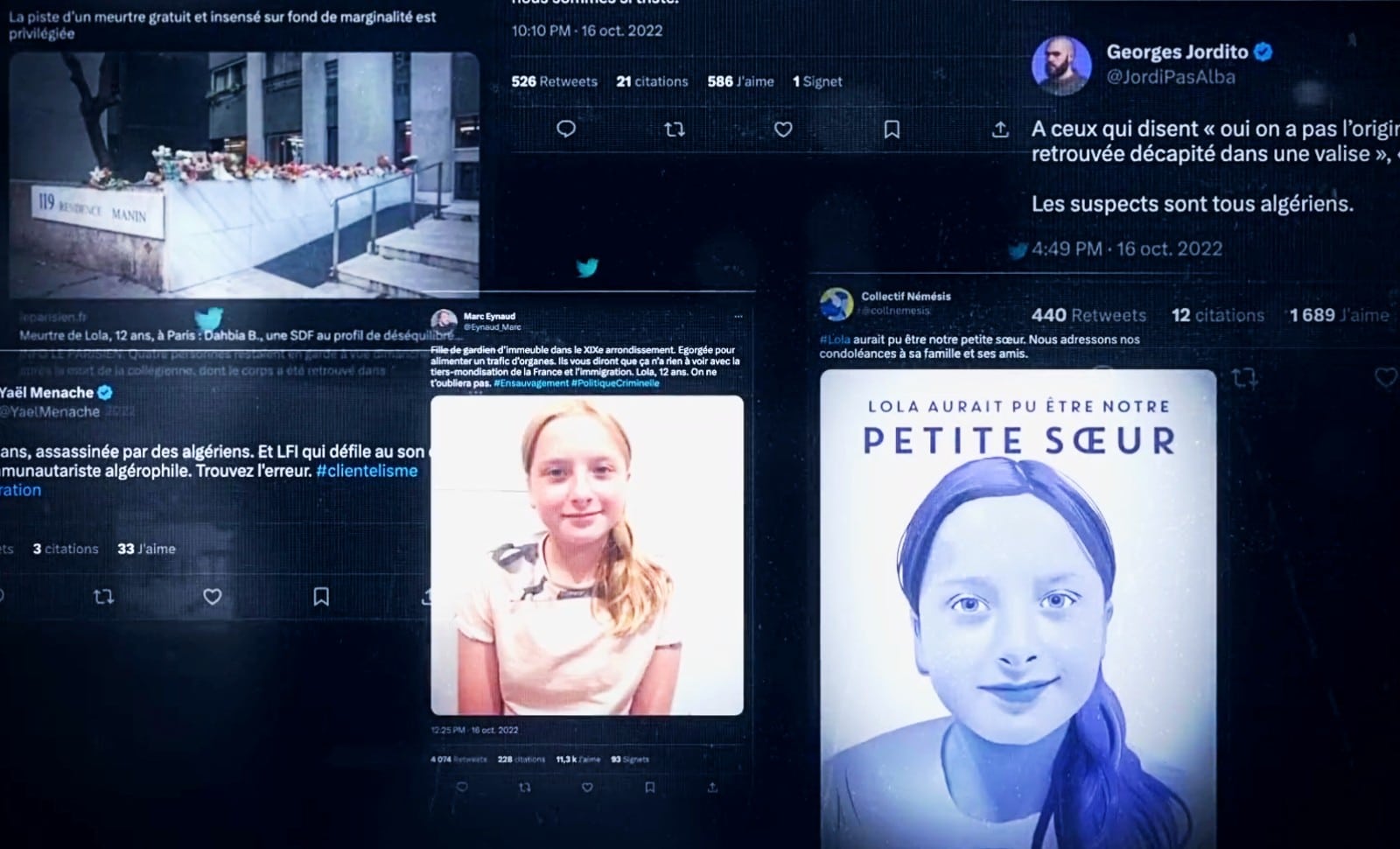This screenshot has width=1400, height=849.
Task: Open Georges Jordito's profile picture
Action: pyautogui.click(x=1061, y=65)
